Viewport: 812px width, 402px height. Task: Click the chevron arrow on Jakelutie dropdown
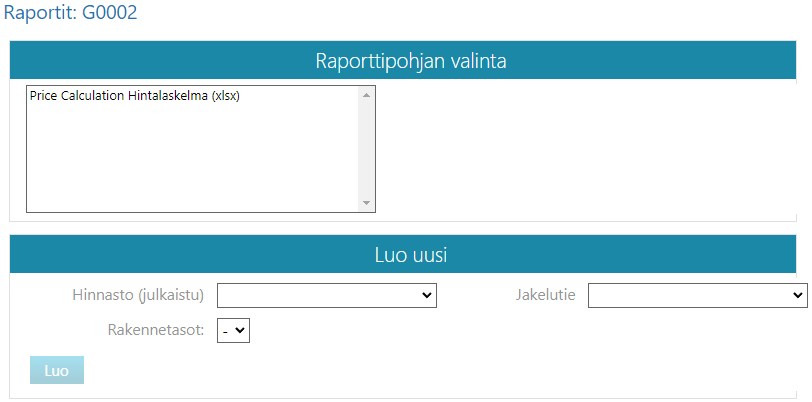pyautogui.click(x=797, y=295)
